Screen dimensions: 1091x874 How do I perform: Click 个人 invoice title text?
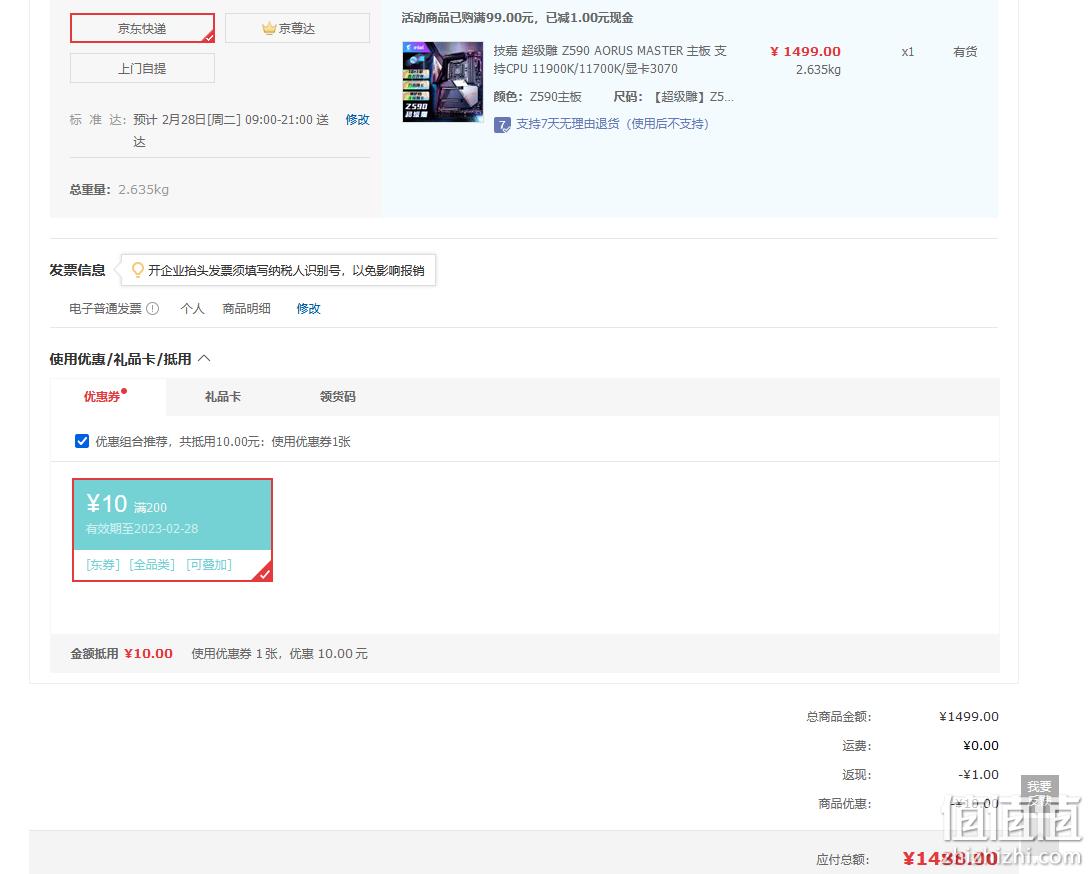point(192,308)
